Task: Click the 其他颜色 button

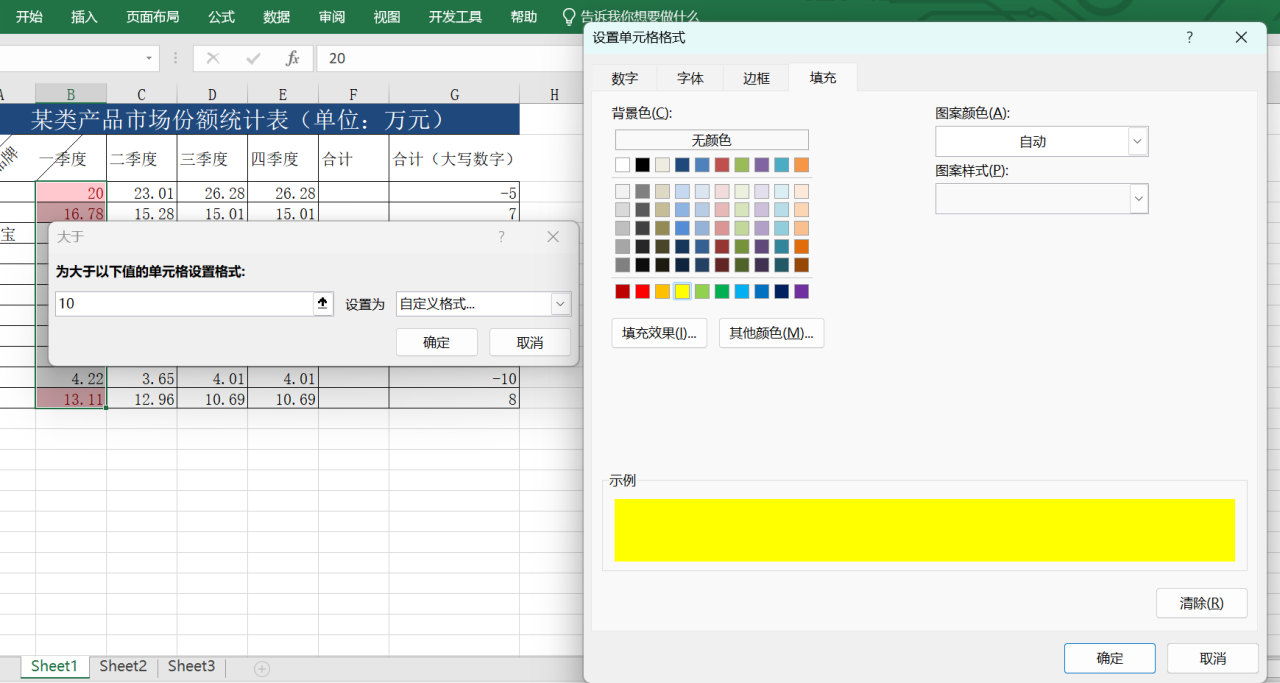Action: coord(771,333)
